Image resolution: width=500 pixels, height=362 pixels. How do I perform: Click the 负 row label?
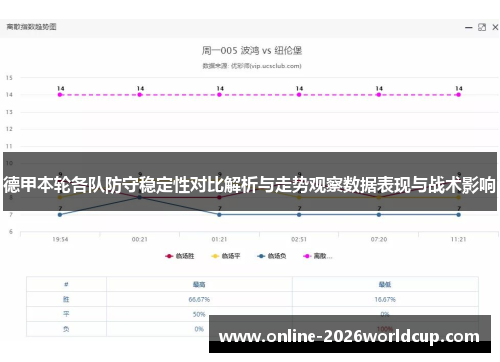tap(66, 329)
